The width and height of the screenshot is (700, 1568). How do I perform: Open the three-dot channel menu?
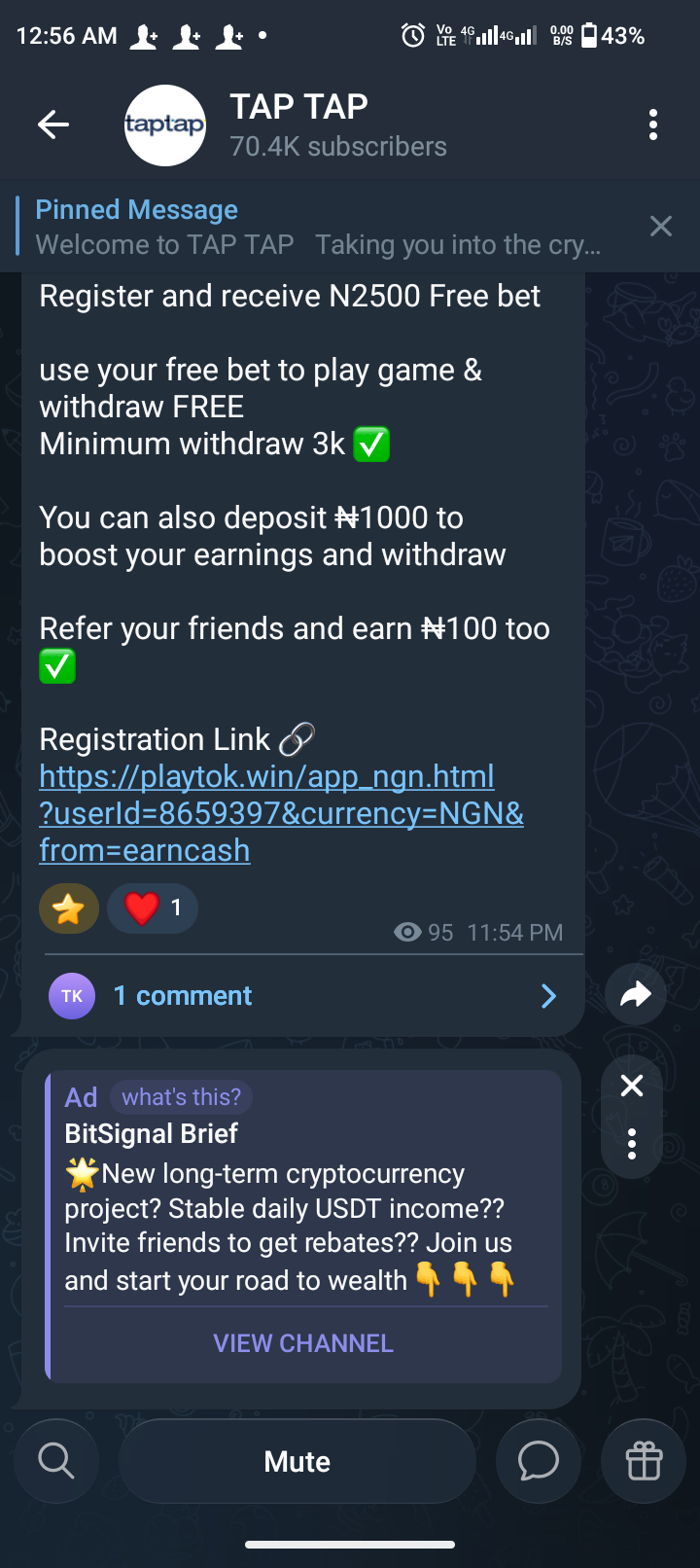[x=653, y=125]
